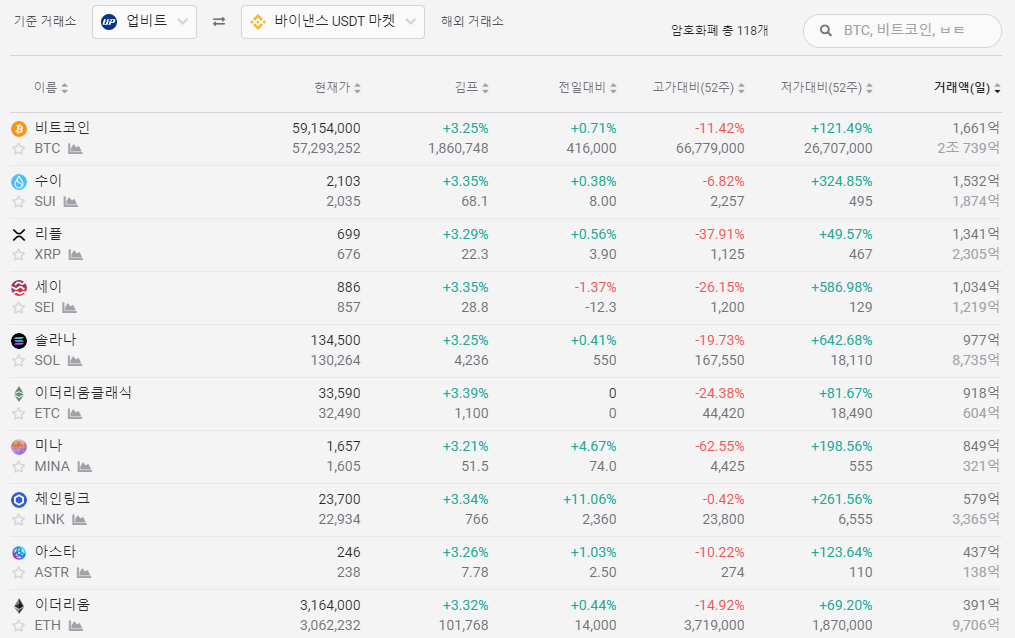The height and width of the screenshot is (638, 1015).
Task: Click the Solana coin logo icon
Action: pos(18,340)
